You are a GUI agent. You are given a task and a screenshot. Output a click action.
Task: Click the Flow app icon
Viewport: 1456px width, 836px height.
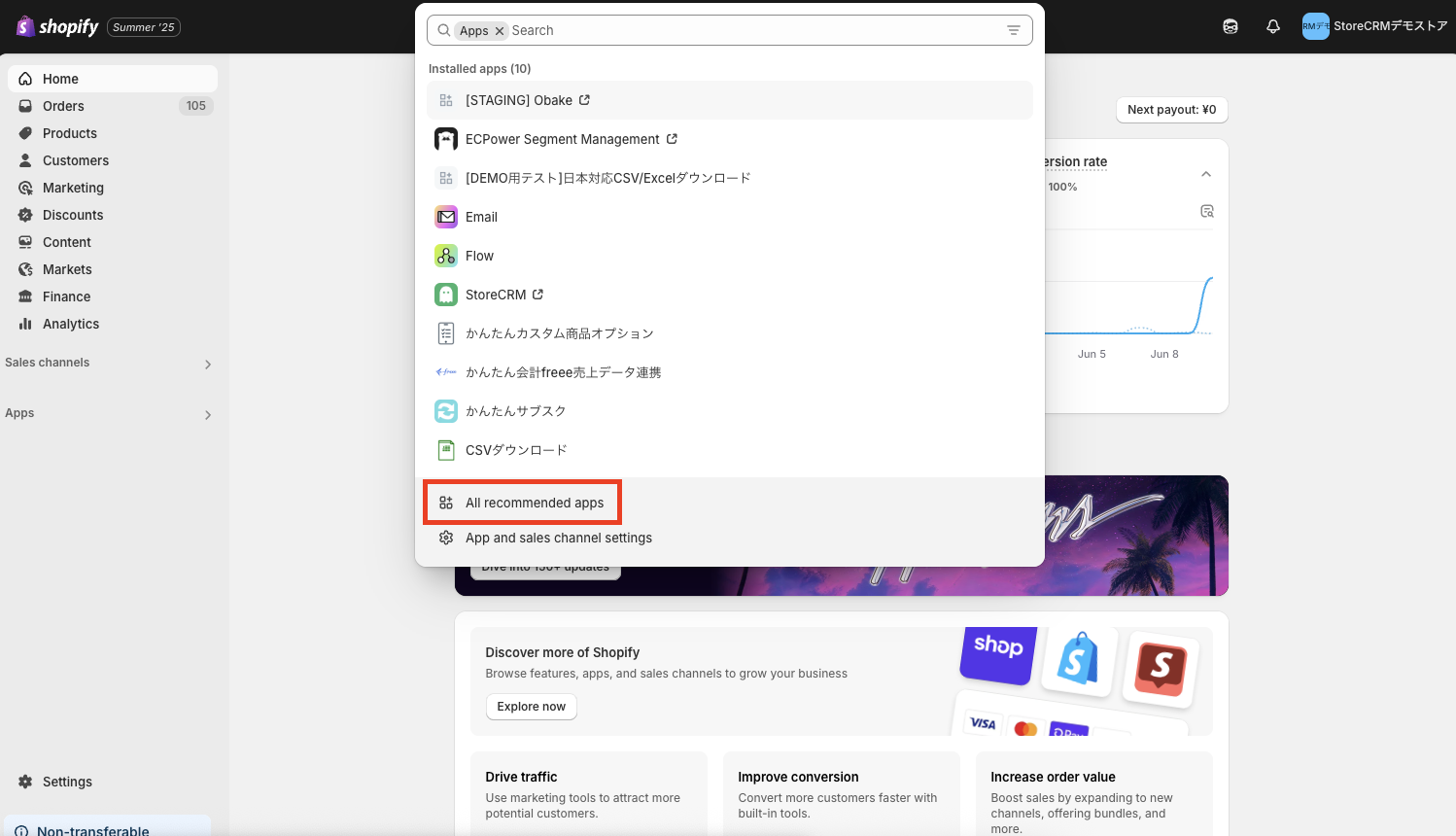(x=446, y=256)
